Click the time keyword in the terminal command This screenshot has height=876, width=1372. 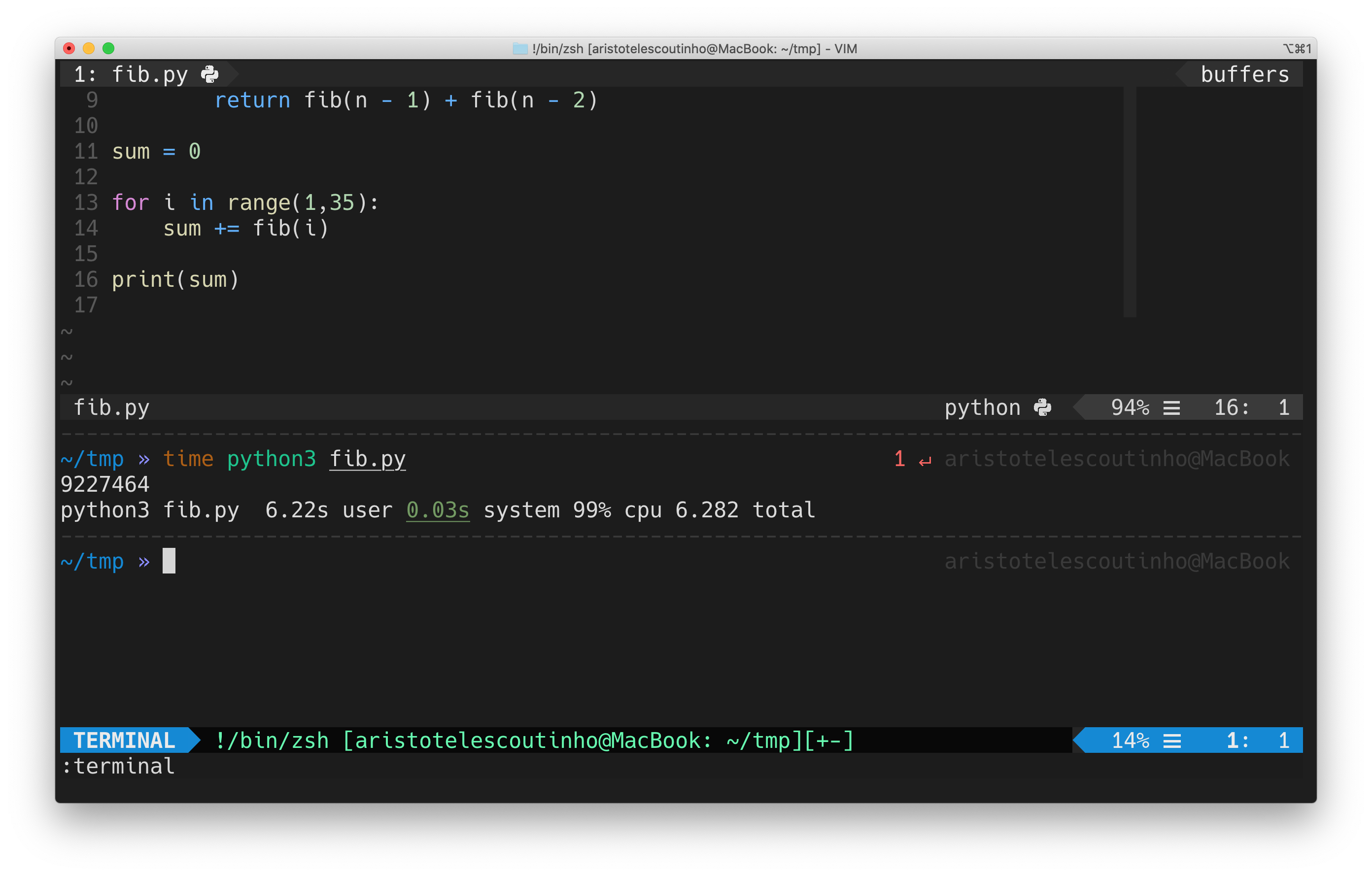(188, 459)
